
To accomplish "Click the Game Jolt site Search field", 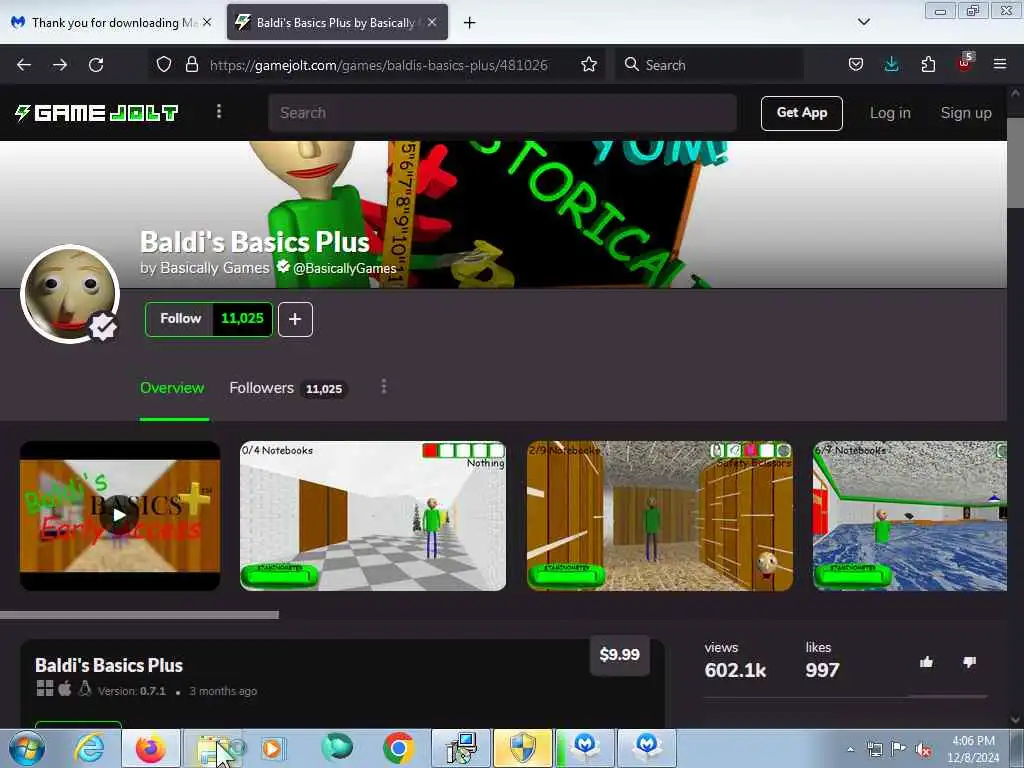I will point(502,113).
